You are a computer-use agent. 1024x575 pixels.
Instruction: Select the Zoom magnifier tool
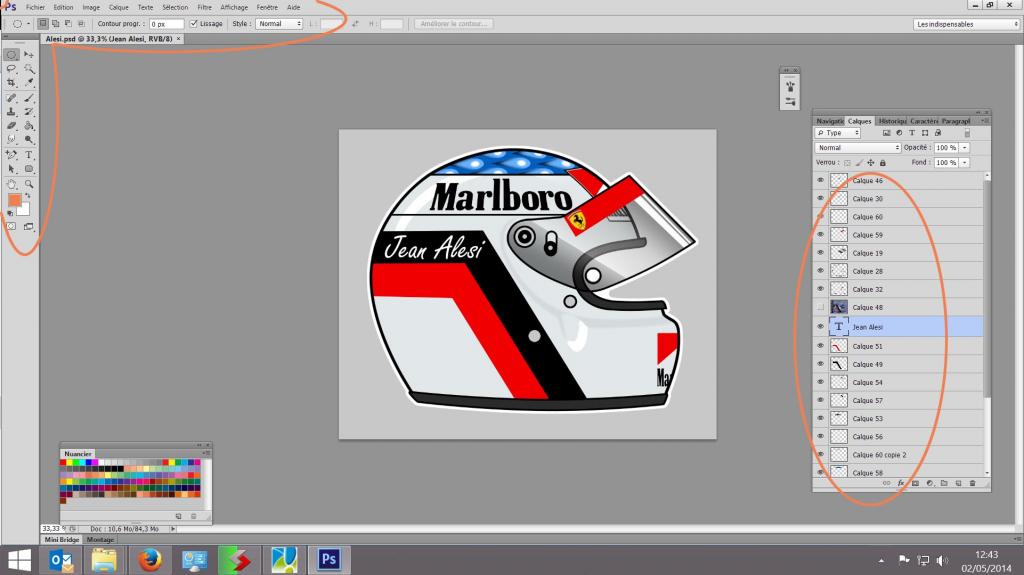(29, 184)
